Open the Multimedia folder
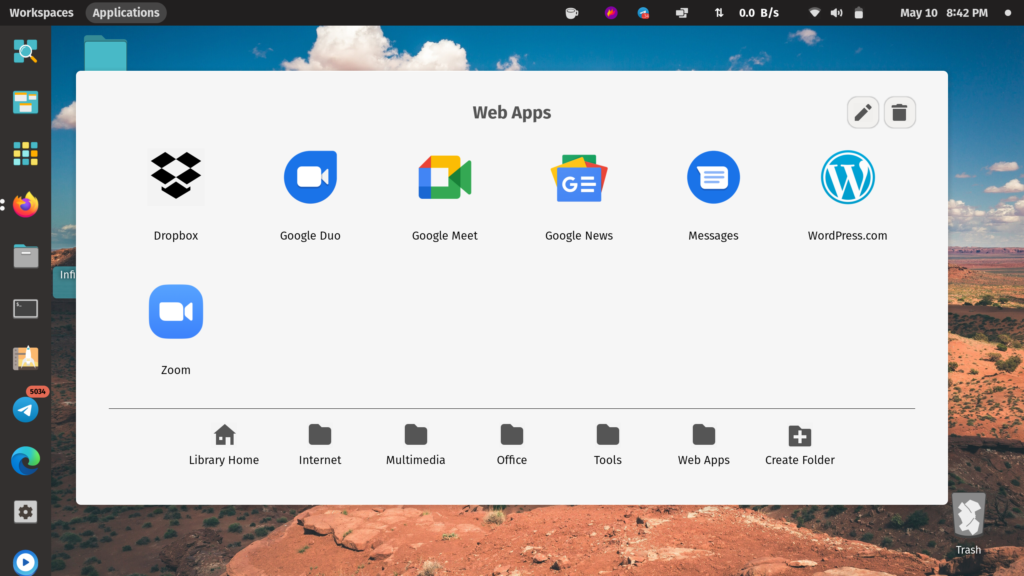 [415, 445]
